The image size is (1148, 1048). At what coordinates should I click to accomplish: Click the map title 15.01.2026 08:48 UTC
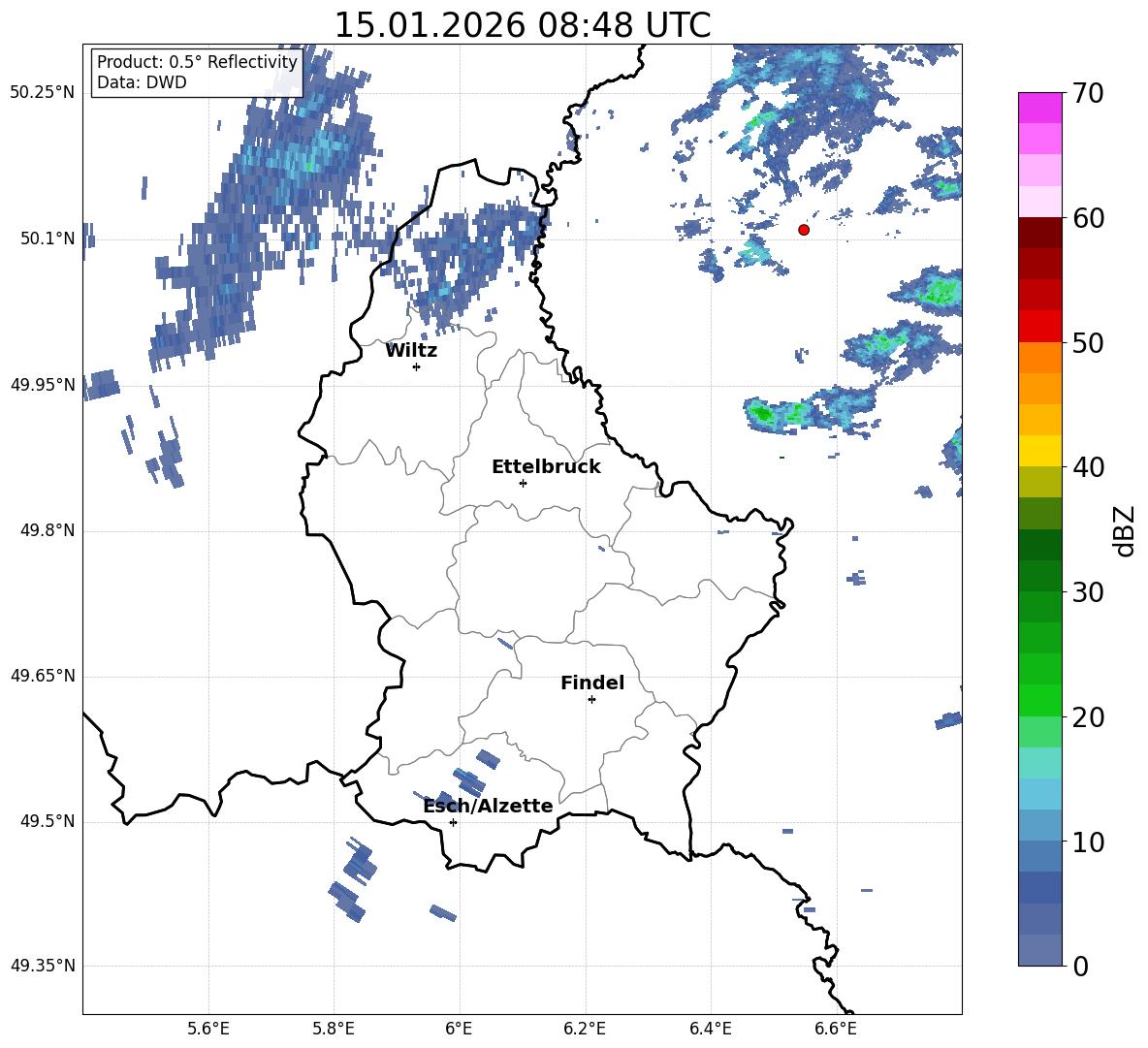point(522,25)
